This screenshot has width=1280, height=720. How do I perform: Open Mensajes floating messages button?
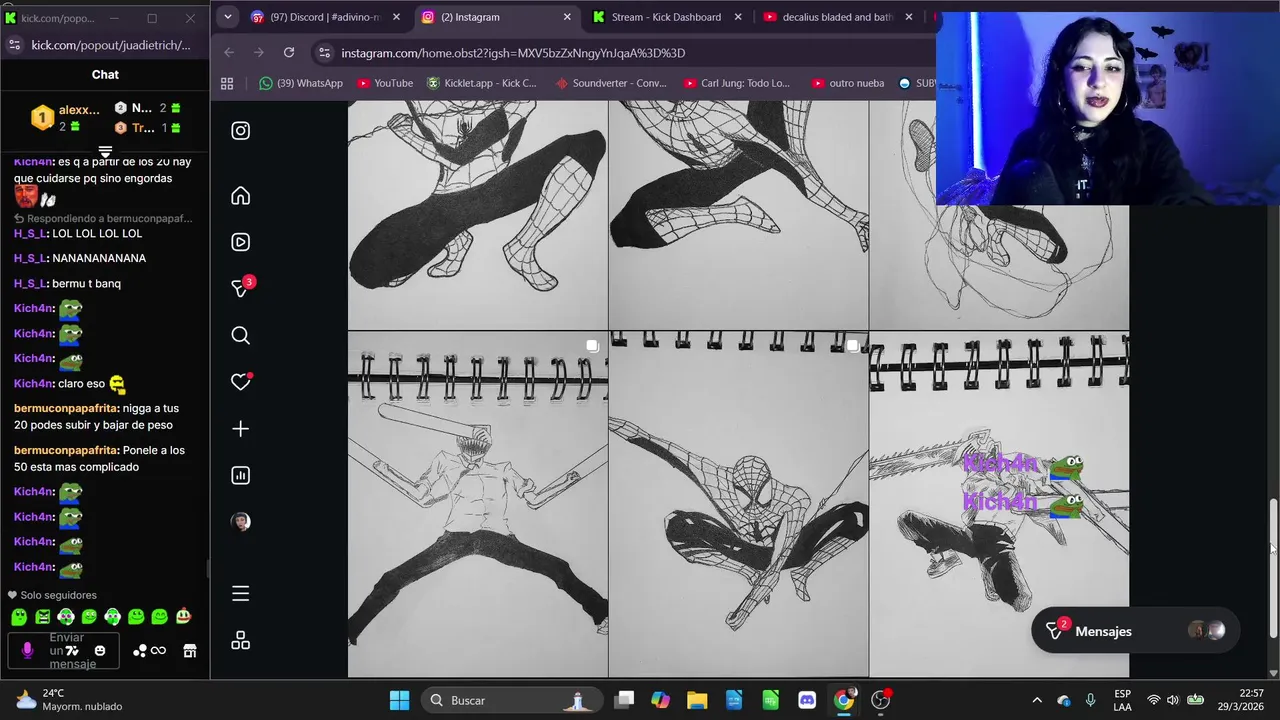click(1135, 631)
